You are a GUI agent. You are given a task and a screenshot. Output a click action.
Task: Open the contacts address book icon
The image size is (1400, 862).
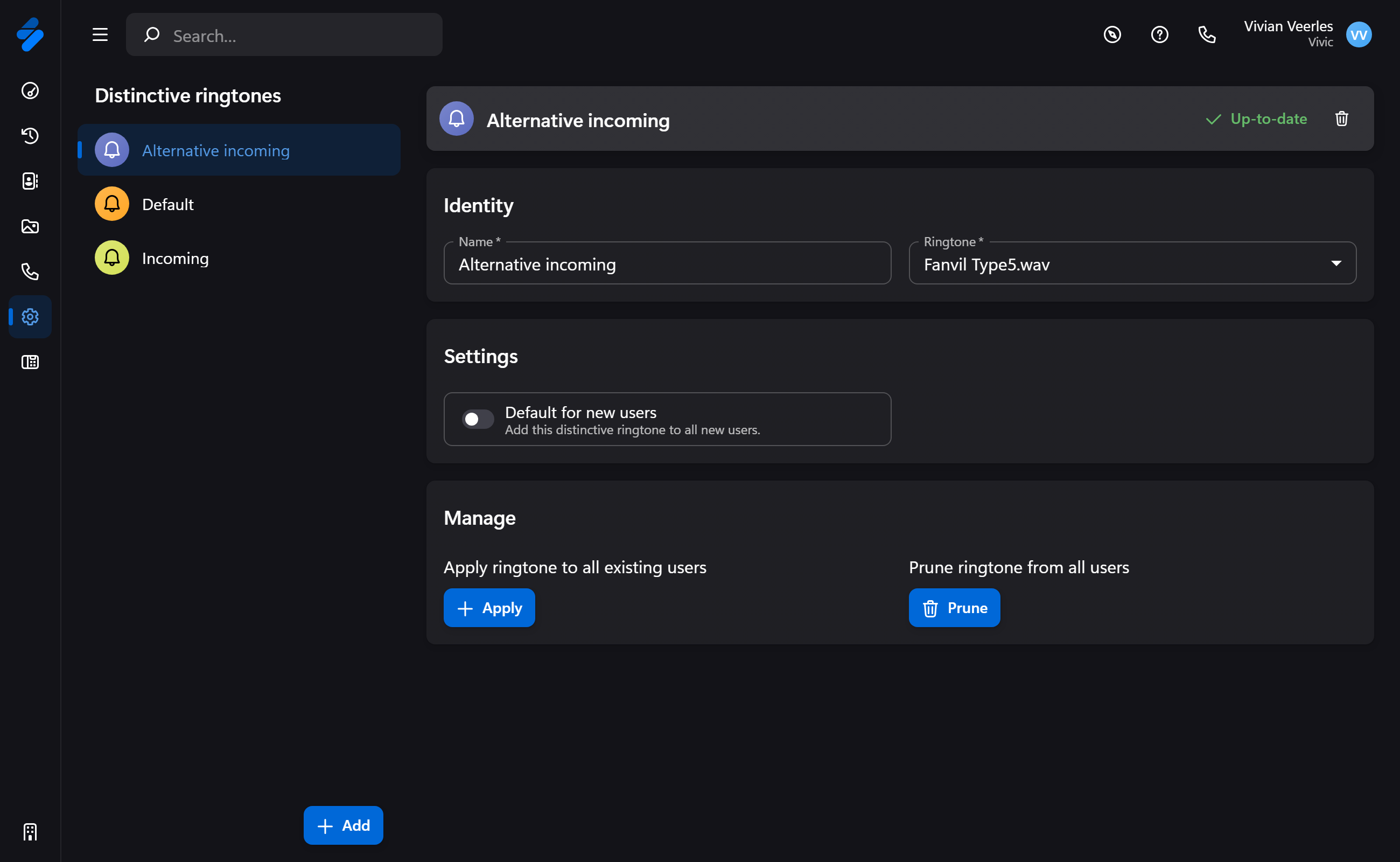[30, 180]
